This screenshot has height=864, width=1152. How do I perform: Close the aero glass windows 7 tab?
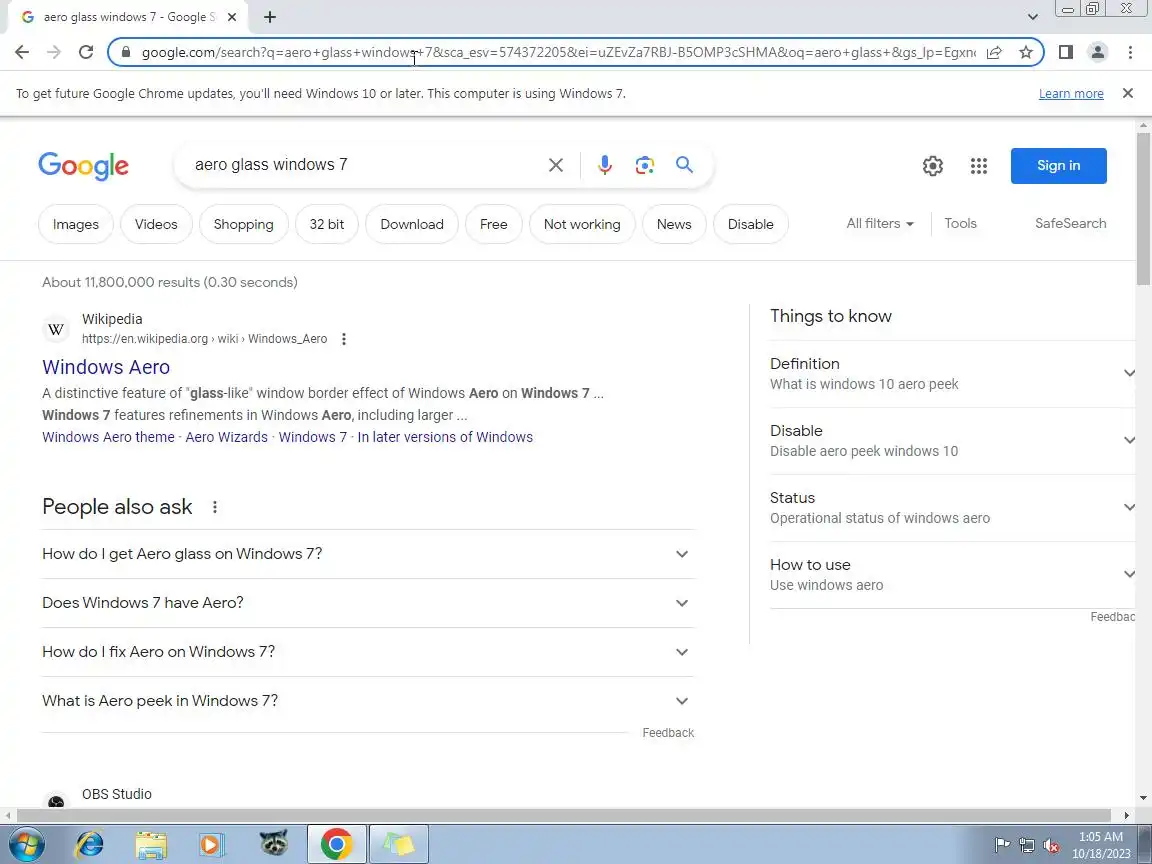point(232,17)
